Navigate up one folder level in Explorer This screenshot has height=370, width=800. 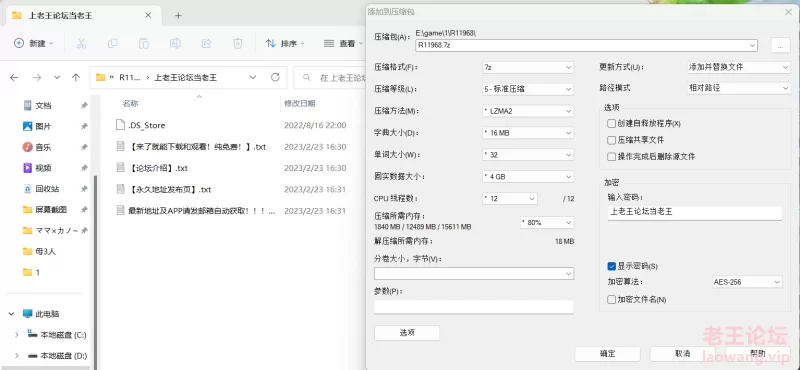pos(76,78)
